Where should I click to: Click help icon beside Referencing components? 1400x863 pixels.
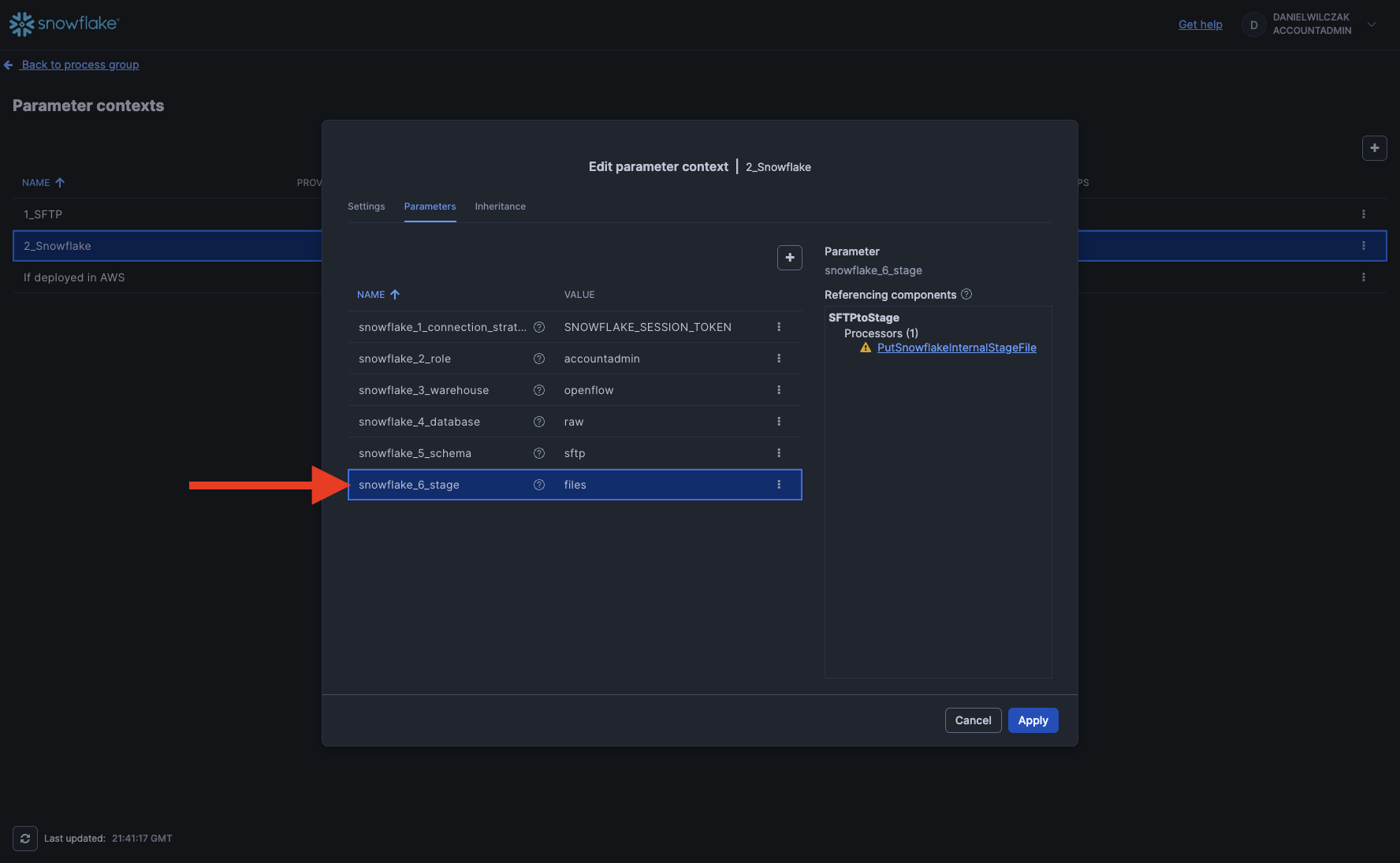(x=966, y=295)
